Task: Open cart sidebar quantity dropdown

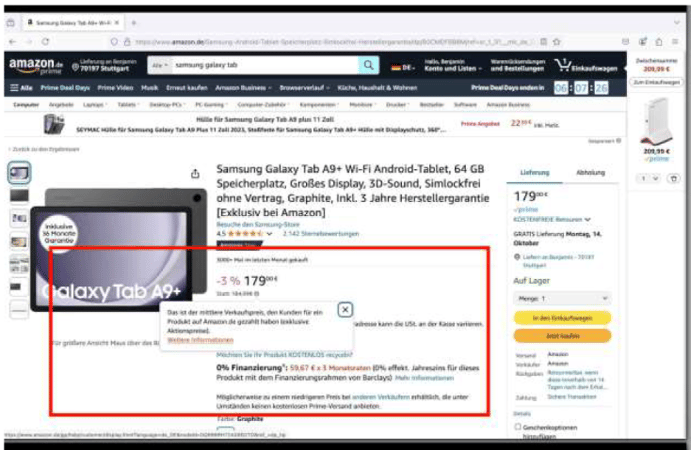Action: 649,179
